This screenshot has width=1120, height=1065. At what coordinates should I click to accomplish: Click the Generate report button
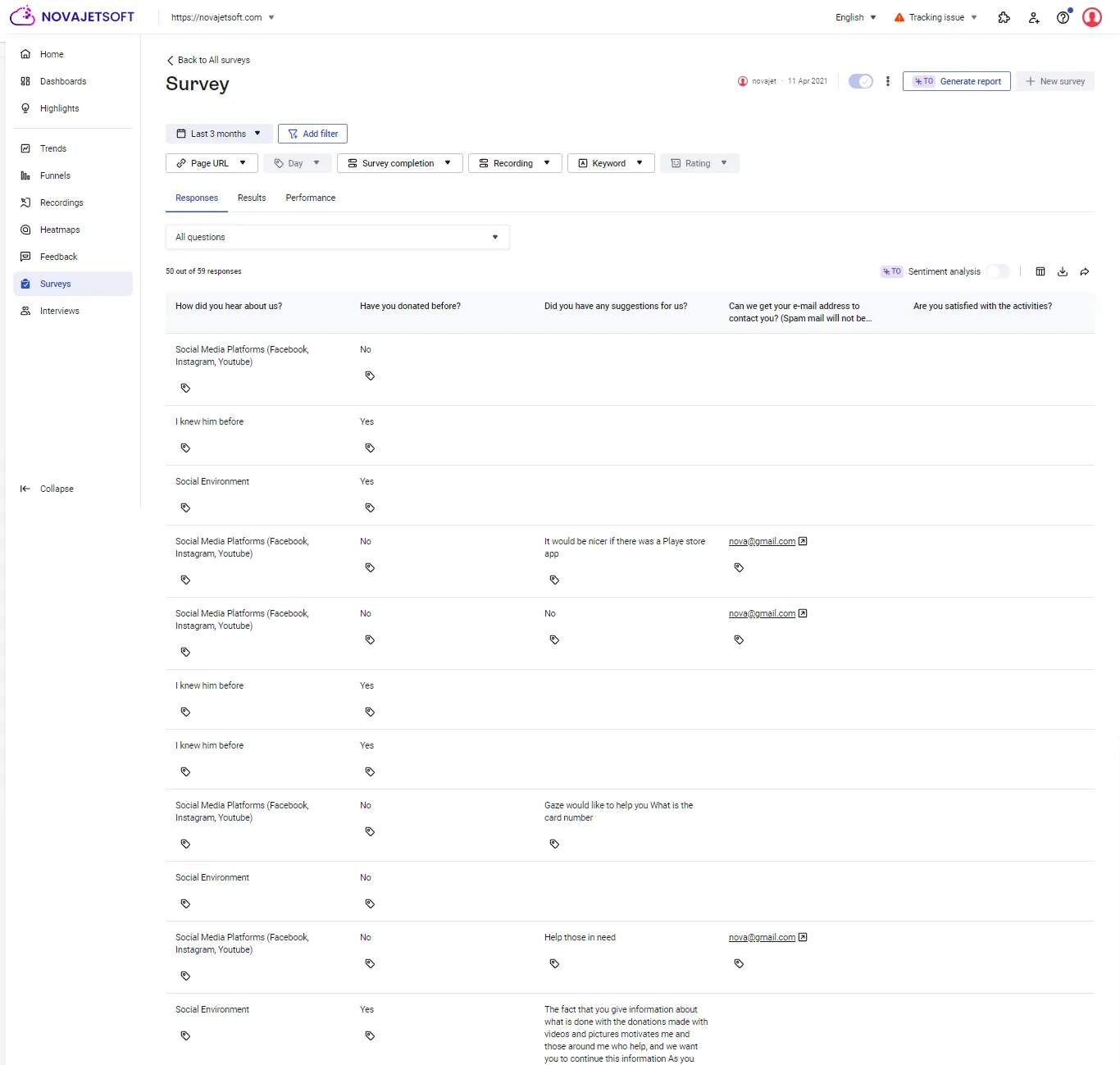point(957,81)
